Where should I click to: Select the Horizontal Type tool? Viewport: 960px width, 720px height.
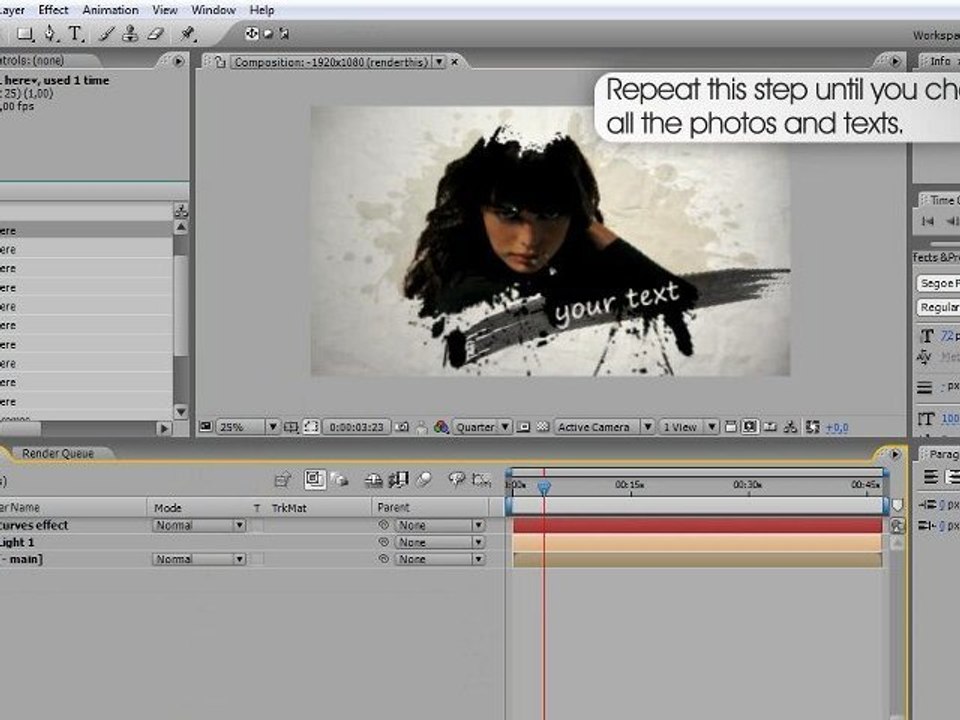click(x=75, y=34)
